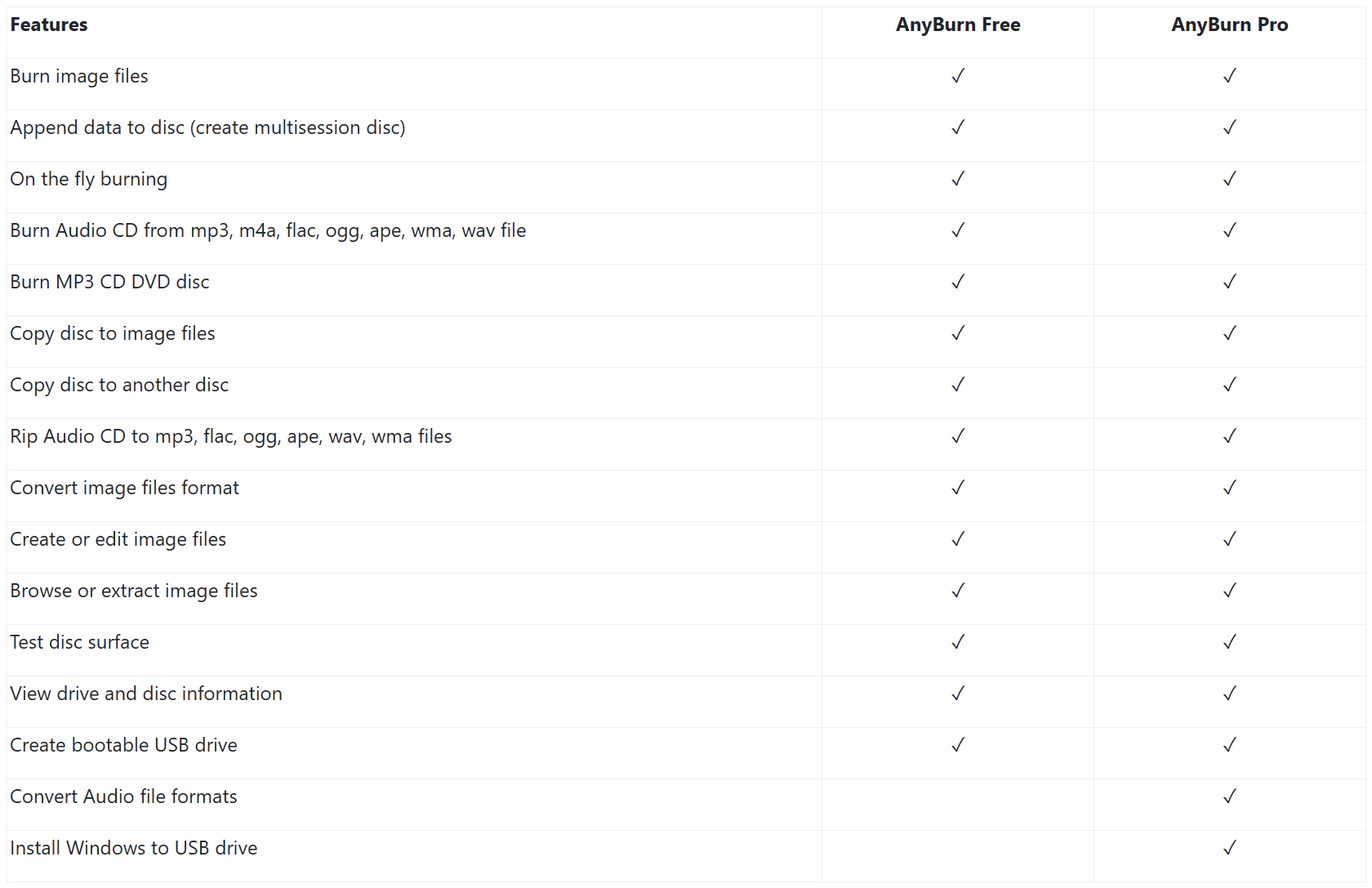Click the AnyBurn Free checkmark for Create bootable USB drive
Image resolution: width=1372 pixels, height=888 pixels.
(x=958, y=745)
